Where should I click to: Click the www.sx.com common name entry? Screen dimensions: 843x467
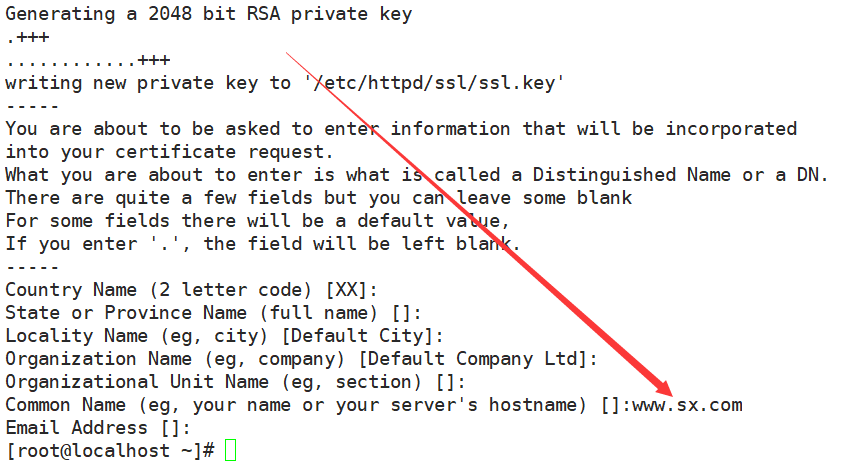(687, 405)
